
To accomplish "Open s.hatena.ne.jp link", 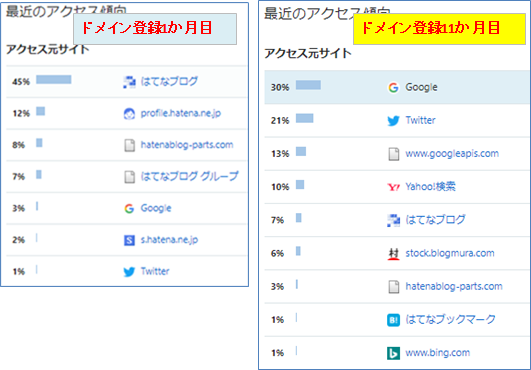I will 169,240.
